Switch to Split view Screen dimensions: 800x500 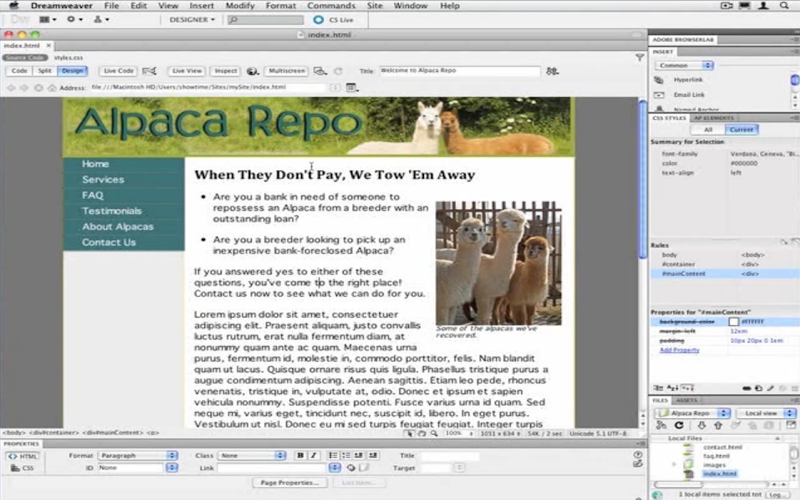tap(45, 71)
